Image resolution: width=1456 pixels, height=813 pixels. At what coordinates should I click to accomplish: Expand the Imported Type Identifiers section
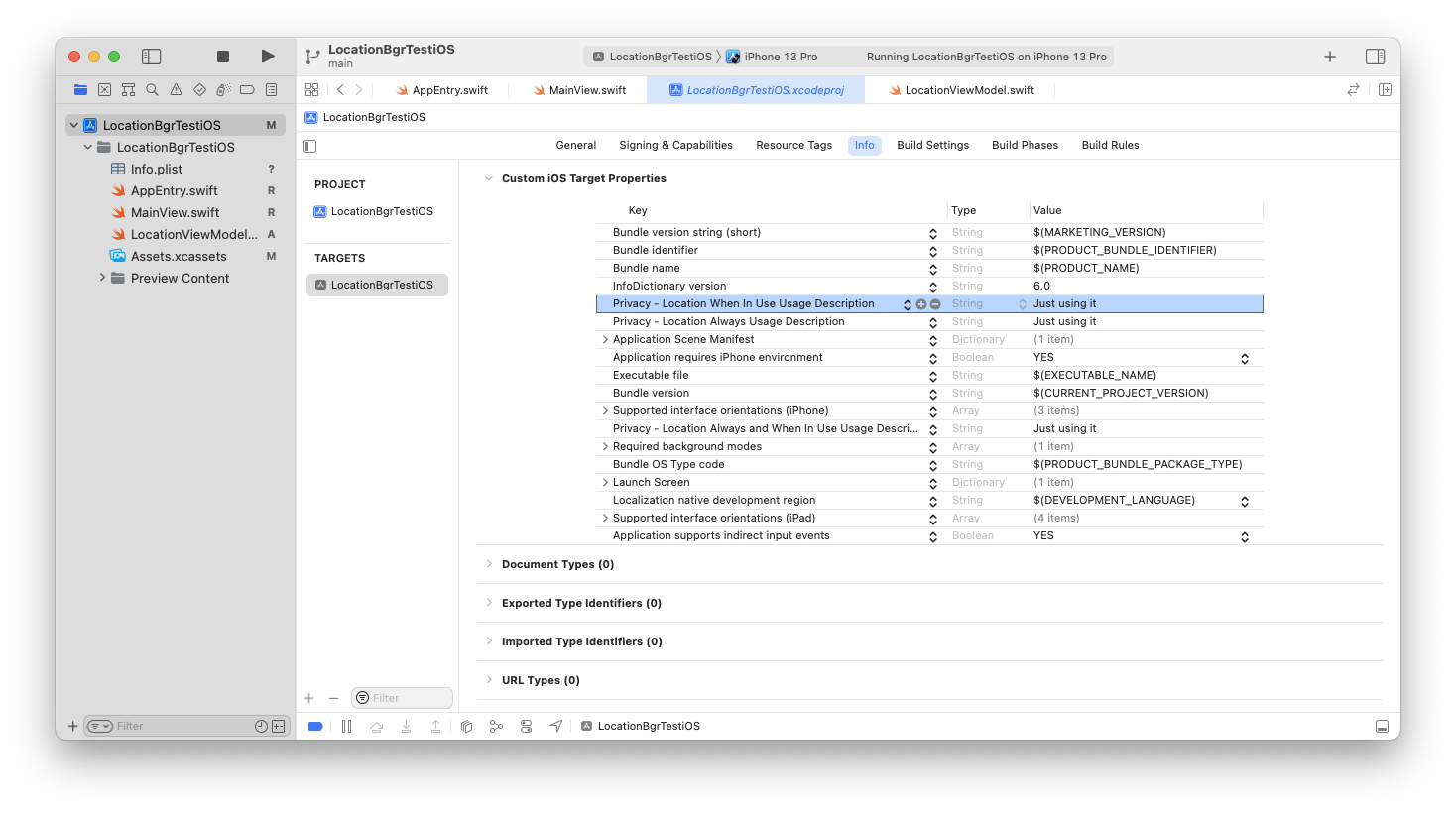(488, 641)
